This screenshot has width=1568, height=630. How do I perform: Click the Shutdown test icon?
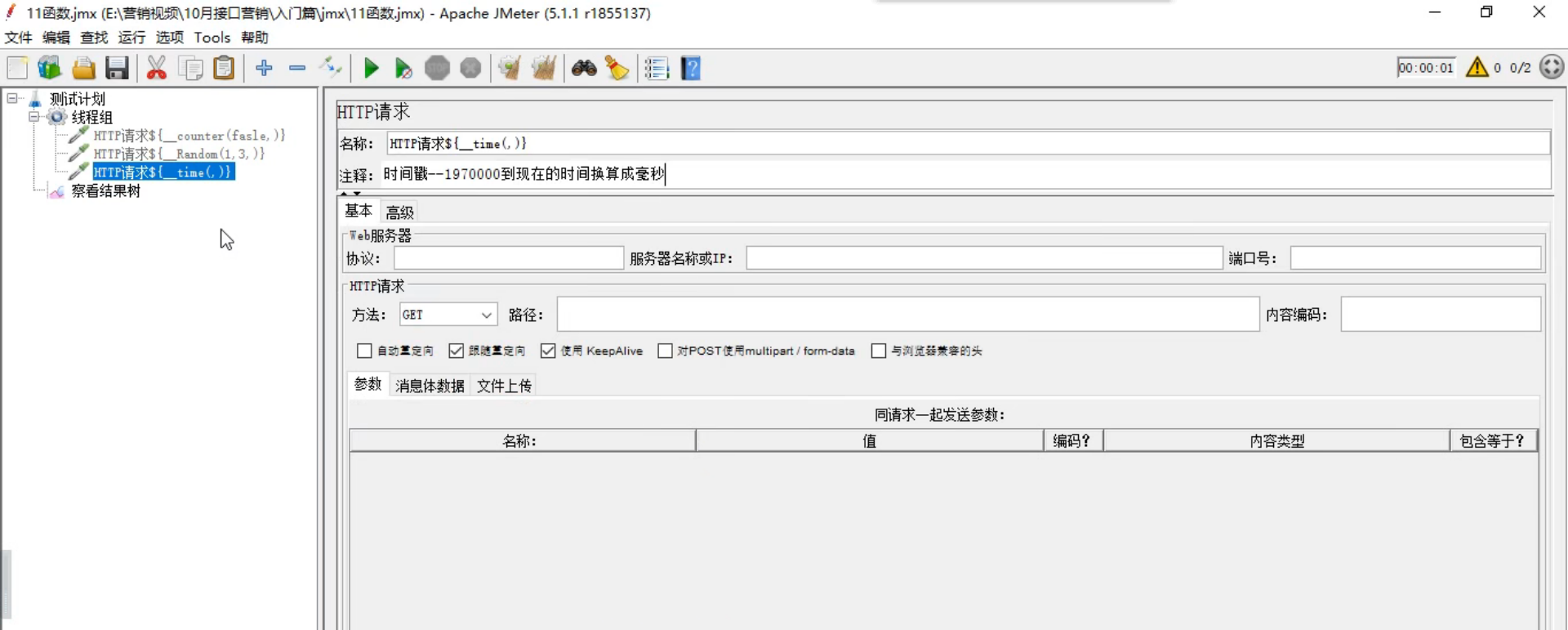(470, 68)
